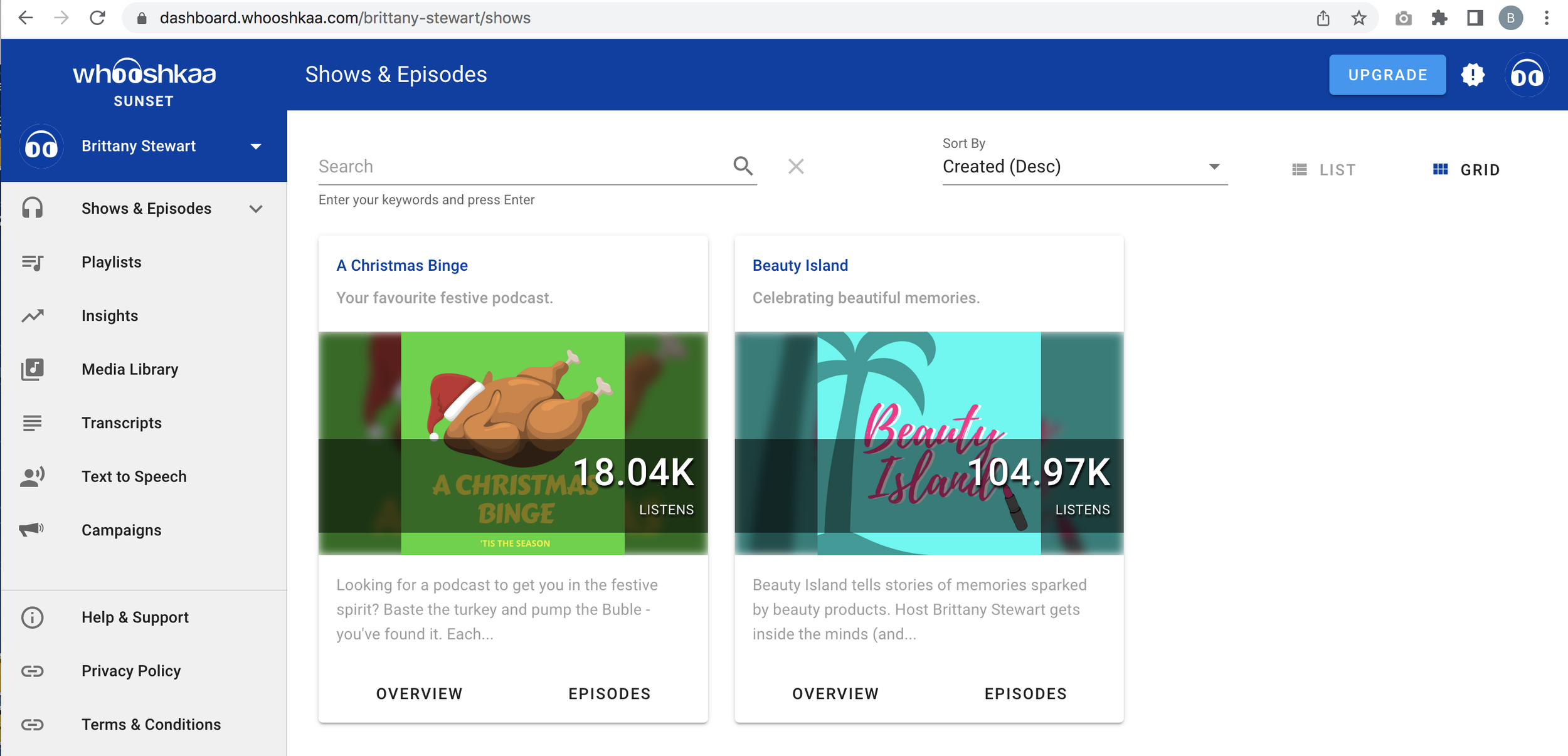The width and height of the screenshot is (1568, 756).
Task: Open the Beauty Island title link
Action: coord(800,266)
